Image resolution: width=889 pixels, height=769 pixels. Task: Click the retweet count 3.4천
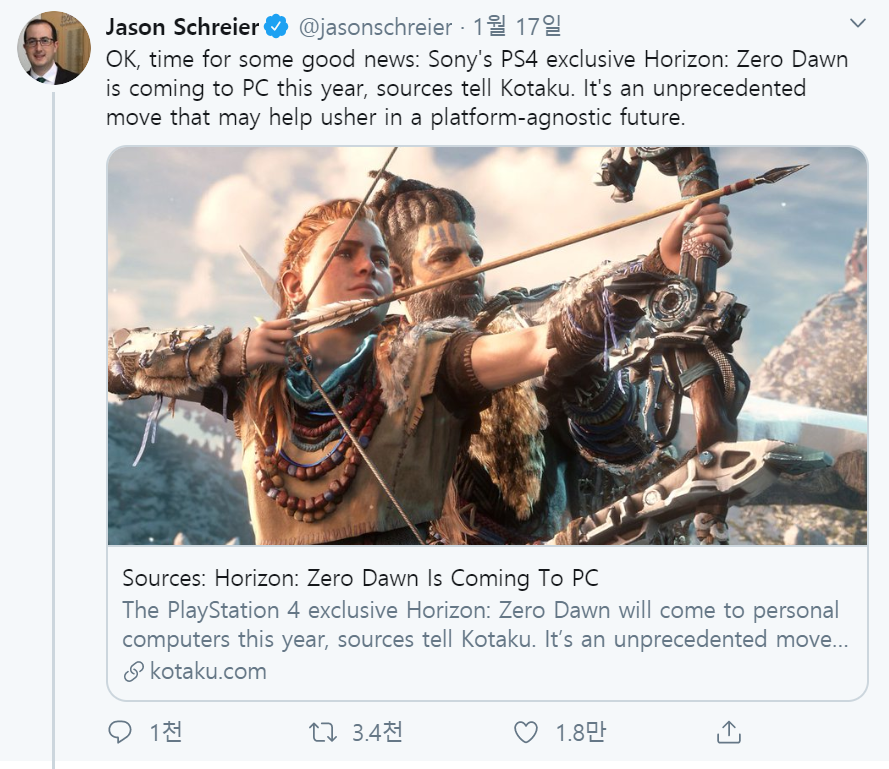point(377,733)
